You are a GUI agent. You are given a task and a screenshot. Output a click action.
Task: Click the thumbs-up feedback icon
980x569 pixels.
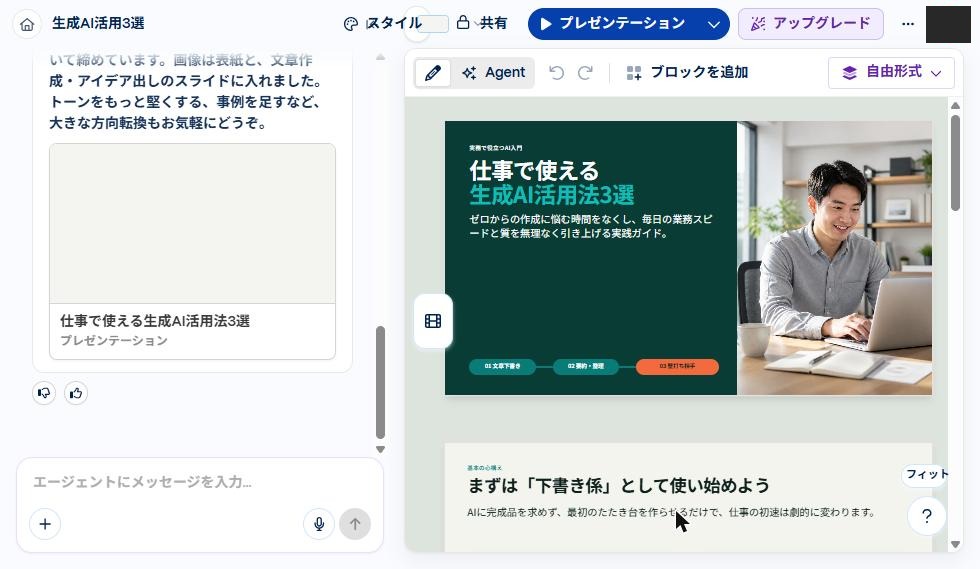coord(76,393)
